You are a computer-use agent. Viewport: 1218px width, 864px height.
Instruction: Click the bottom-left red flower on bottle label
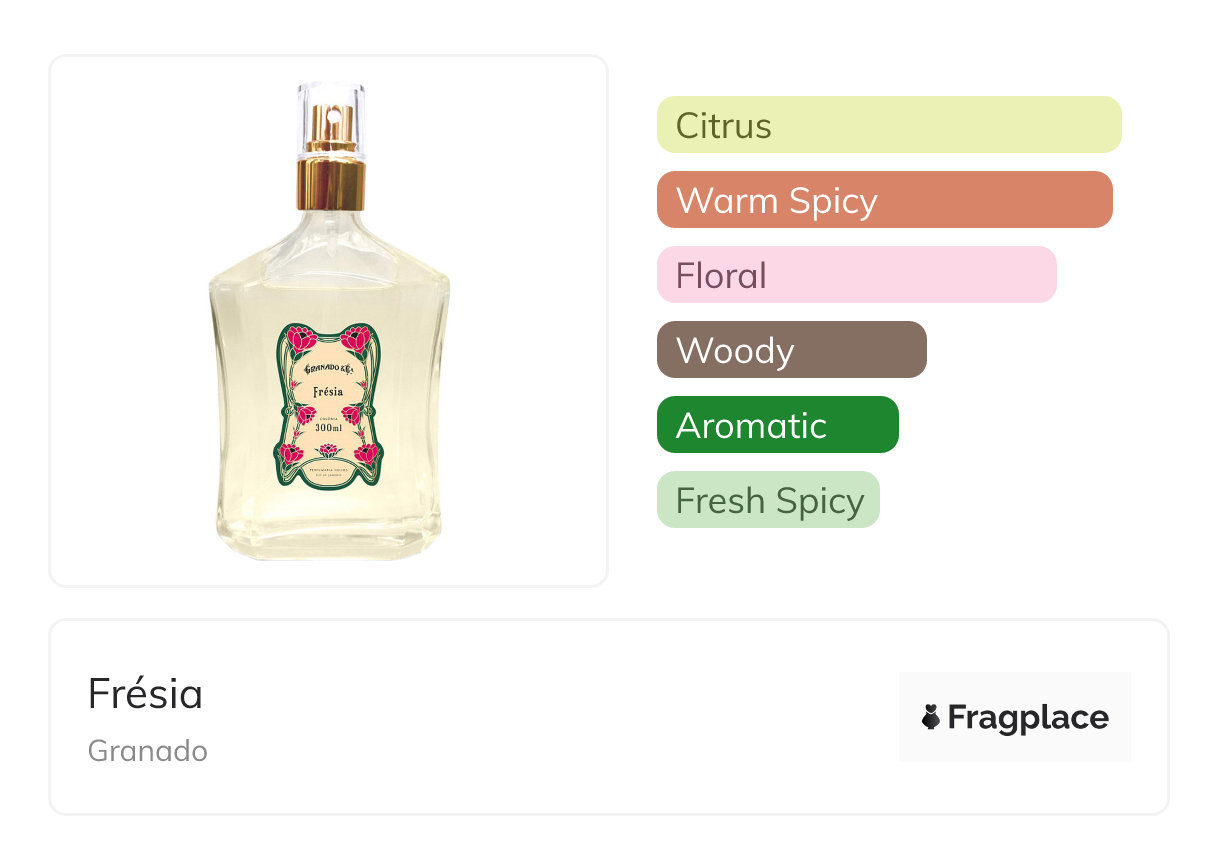click(292, 453)
